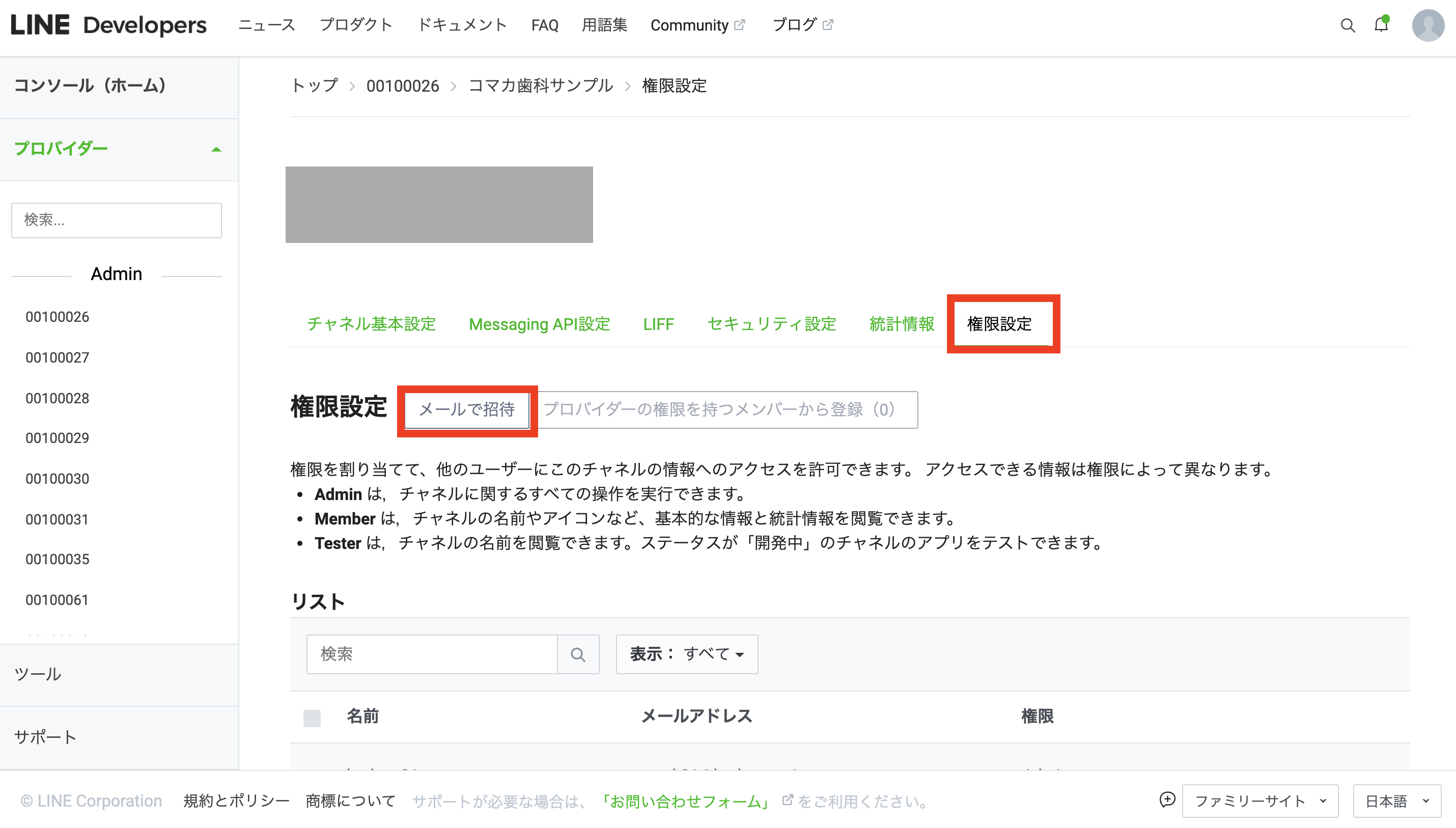Open the notifications bell icon
1456x828 pixels.
[x=1381, y=25]
